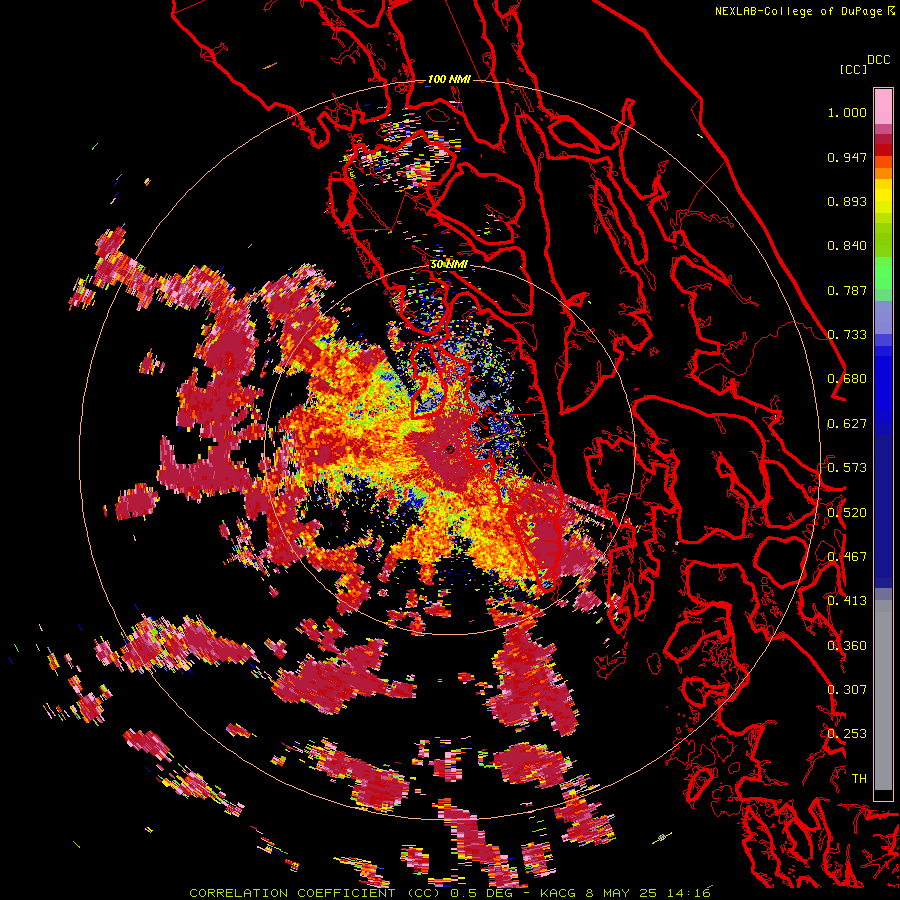Image resolution: width=900 pixels, height=900 pixels.
Task: Click the 100 NMI range ring label
Action: pyautogui.click(x=449, y=79)
